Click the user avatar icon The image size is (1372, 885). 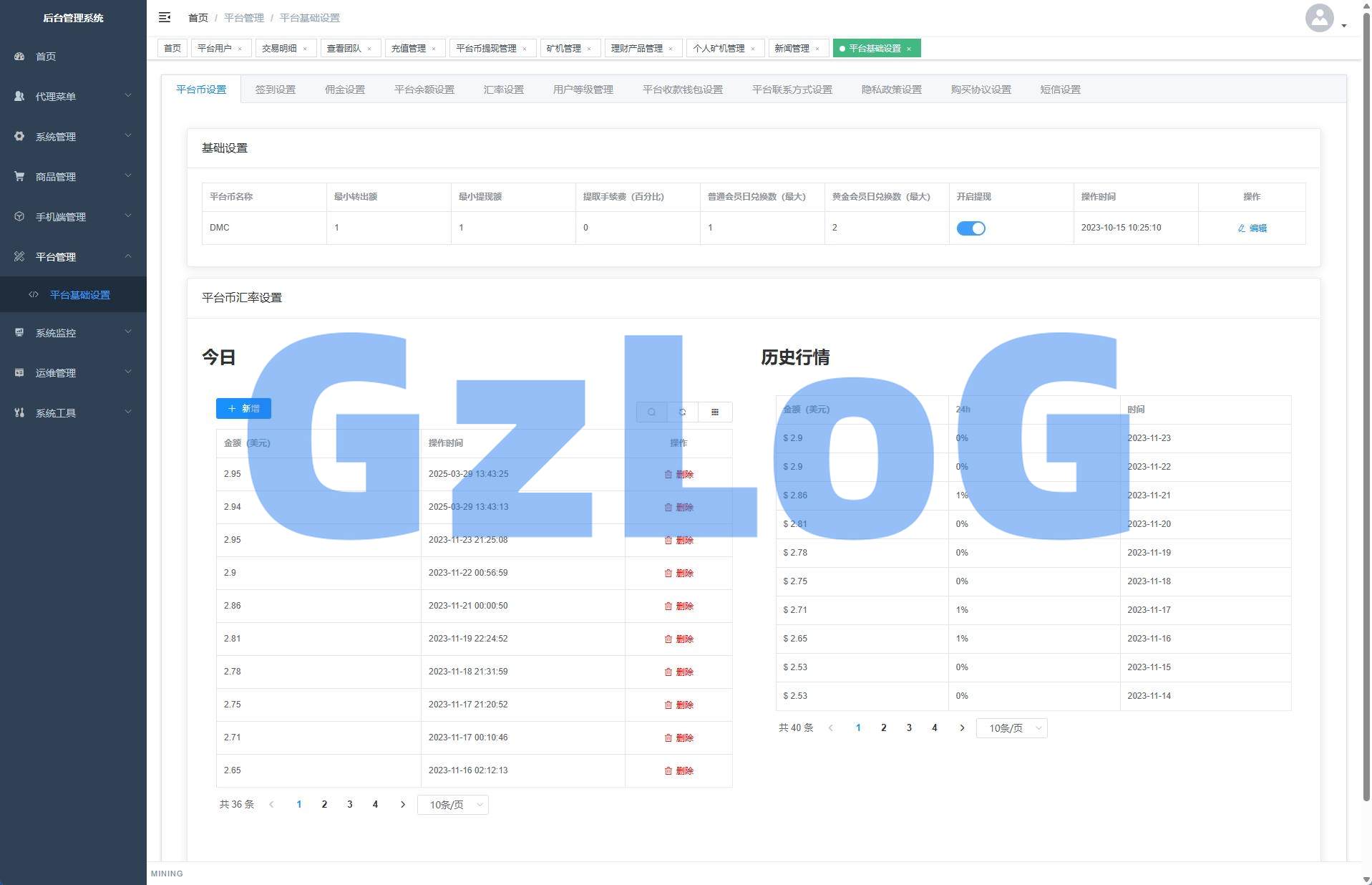(1319, 18)
